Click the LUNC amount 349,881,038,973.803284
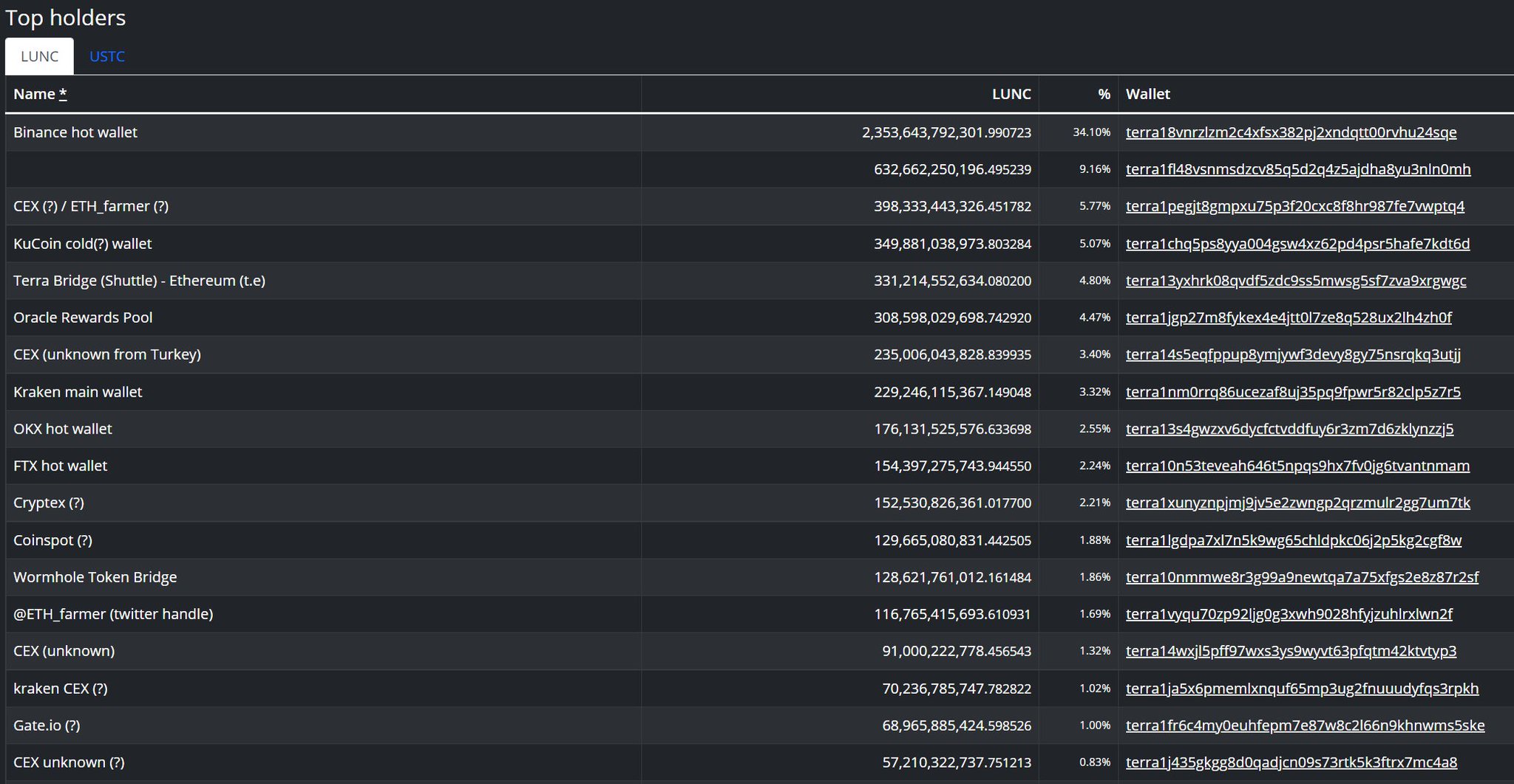 (952, 244)
